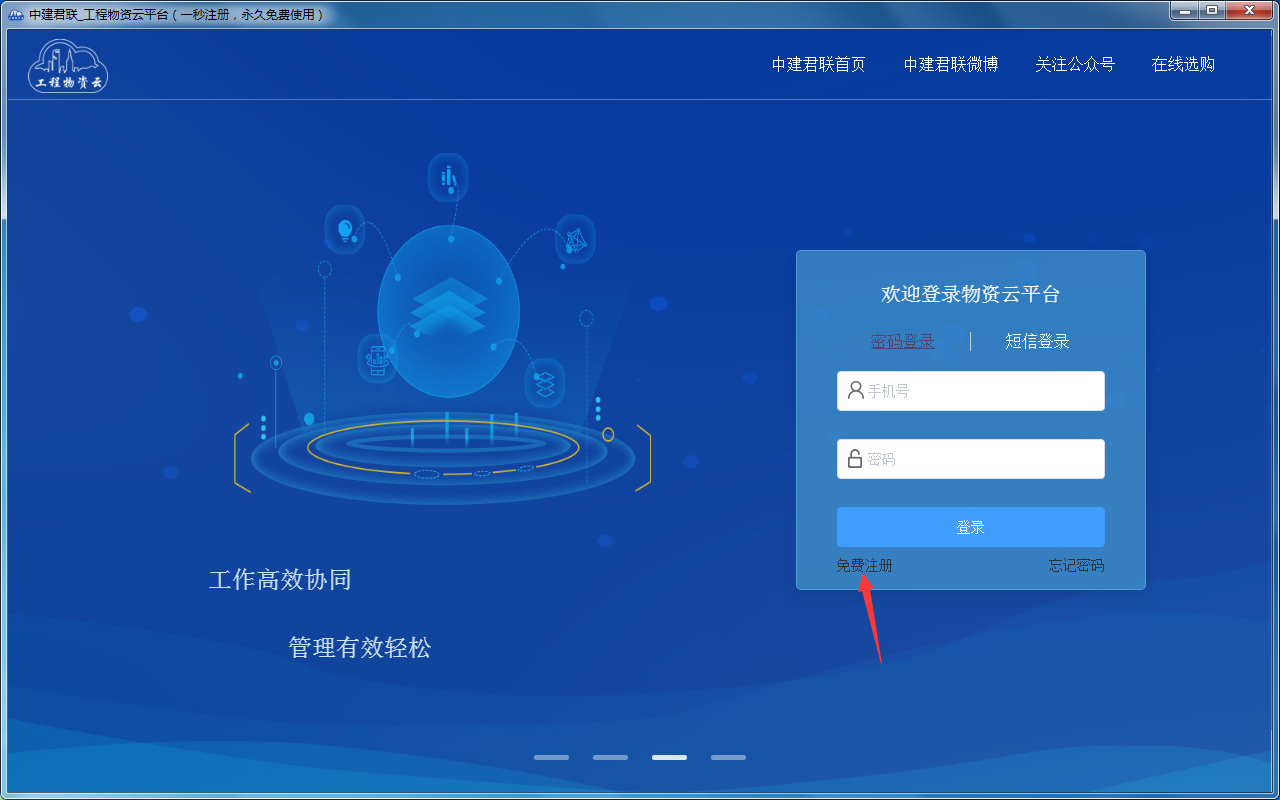Open 中建君联首页 from the top navigation
This screenshot has width=1280, height=800.
click(818, 64)
